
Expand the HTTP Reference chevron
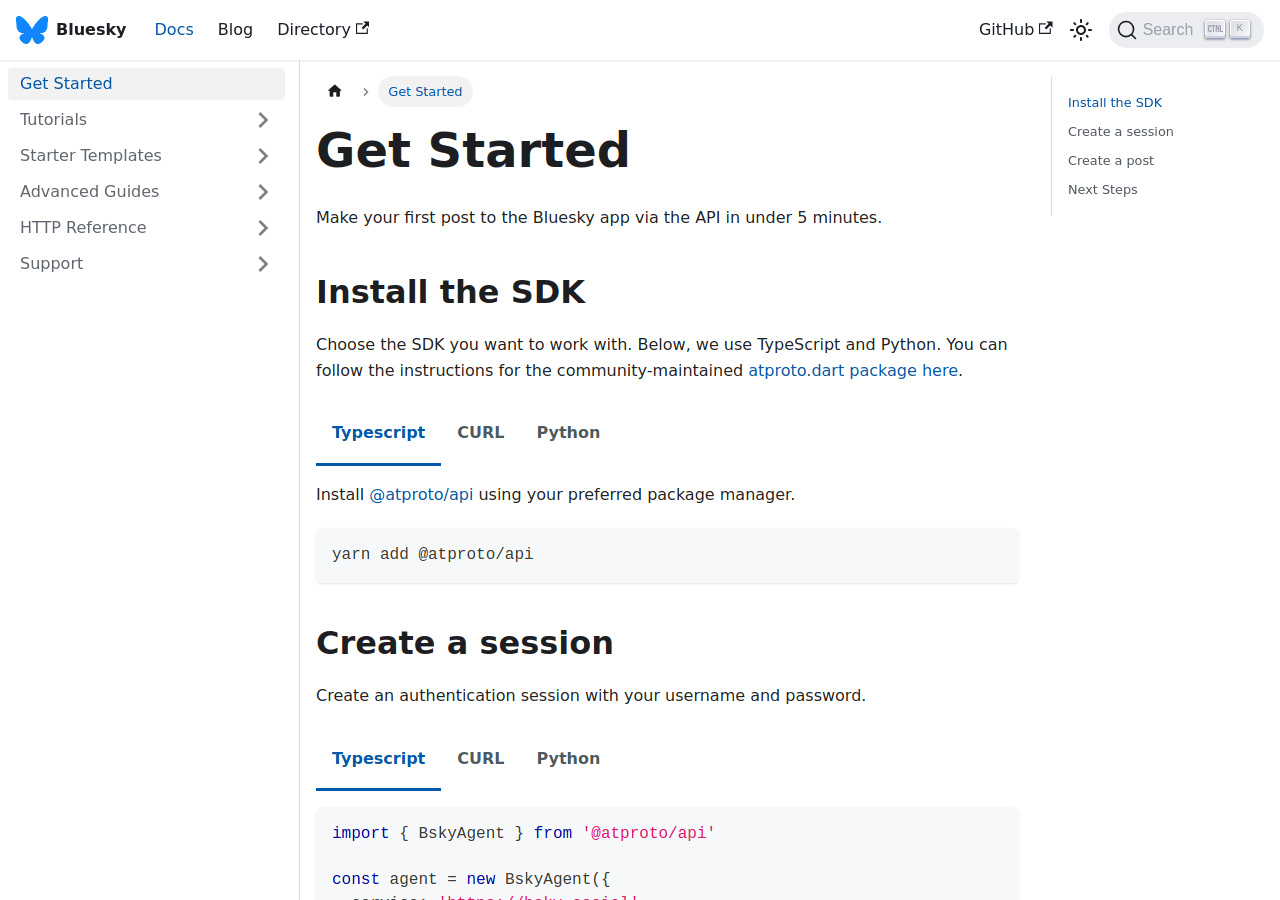(263, 228)
